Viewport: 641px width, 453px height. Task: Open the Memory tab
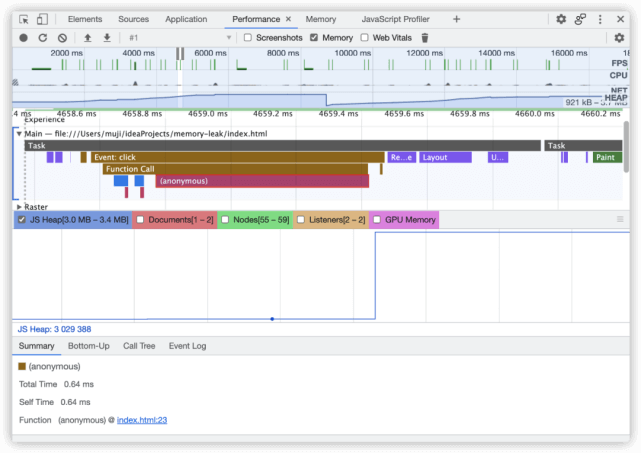point(320,19)
